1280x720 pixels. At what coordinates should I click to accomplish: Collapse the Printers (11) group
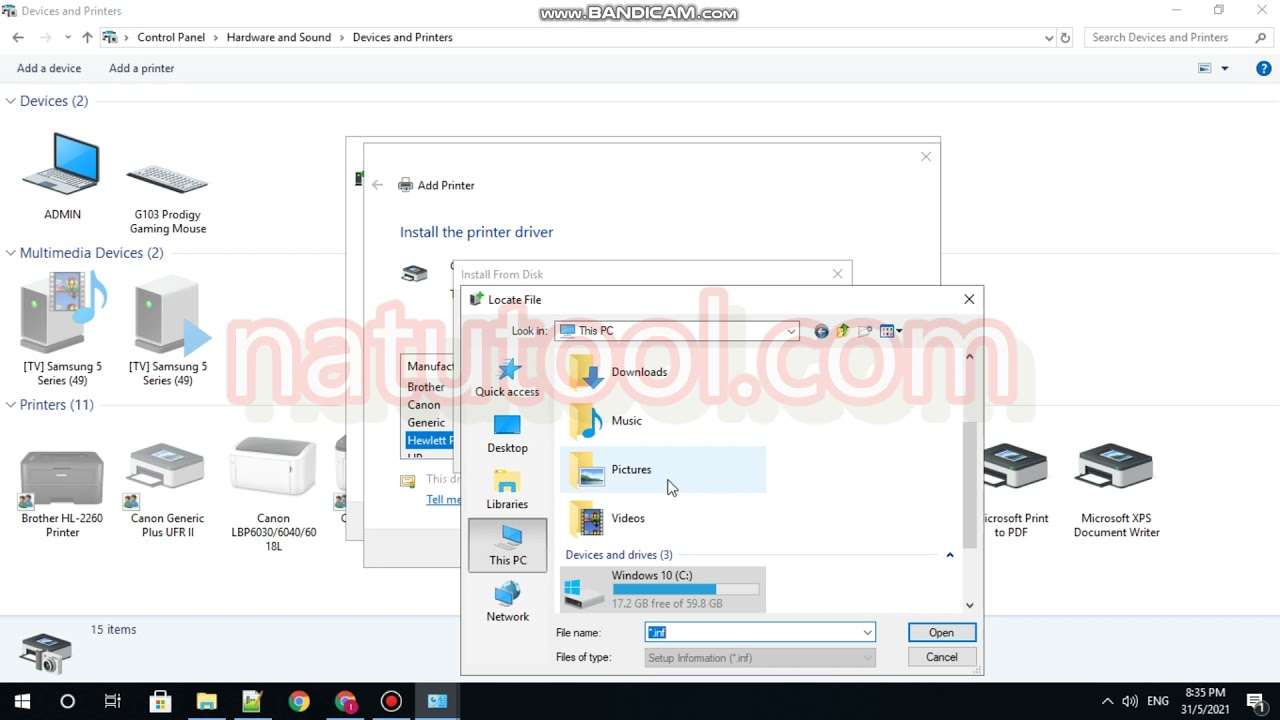11,405
